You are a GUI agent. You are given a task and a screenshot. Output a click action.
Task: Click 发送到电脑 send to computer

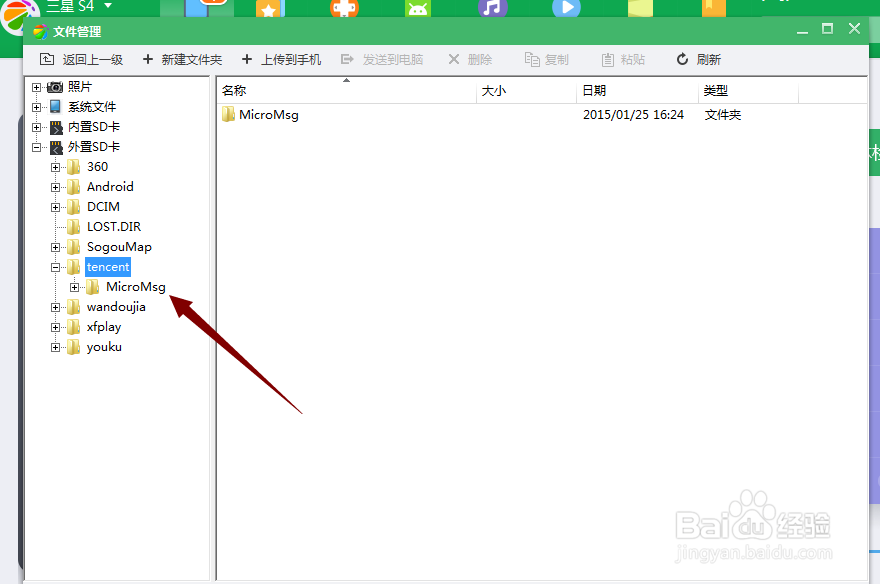[382, 59]
